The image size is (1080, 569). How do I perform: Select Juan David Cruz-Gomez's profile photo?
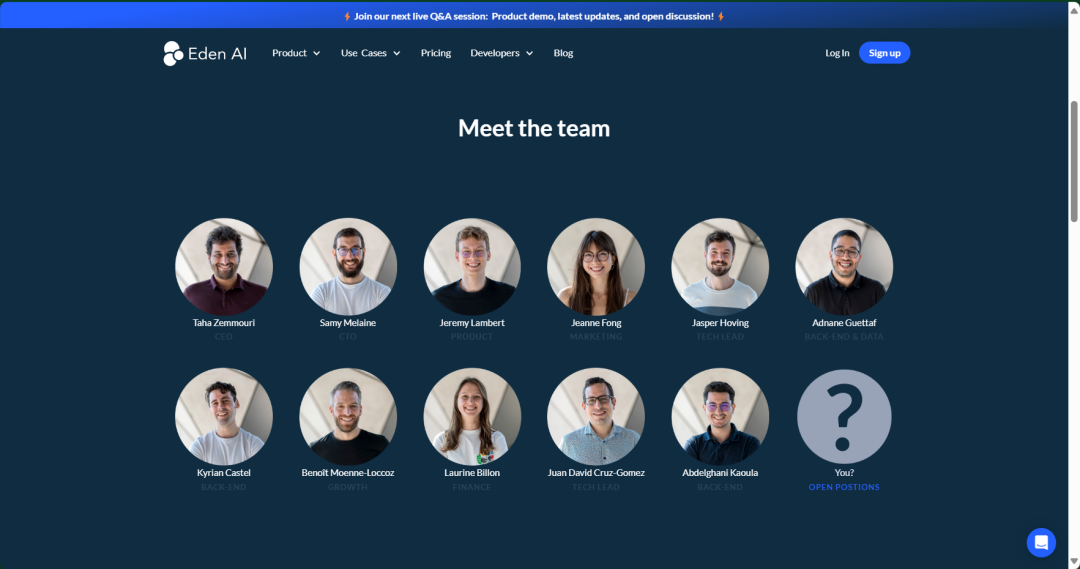coord(596,417)
